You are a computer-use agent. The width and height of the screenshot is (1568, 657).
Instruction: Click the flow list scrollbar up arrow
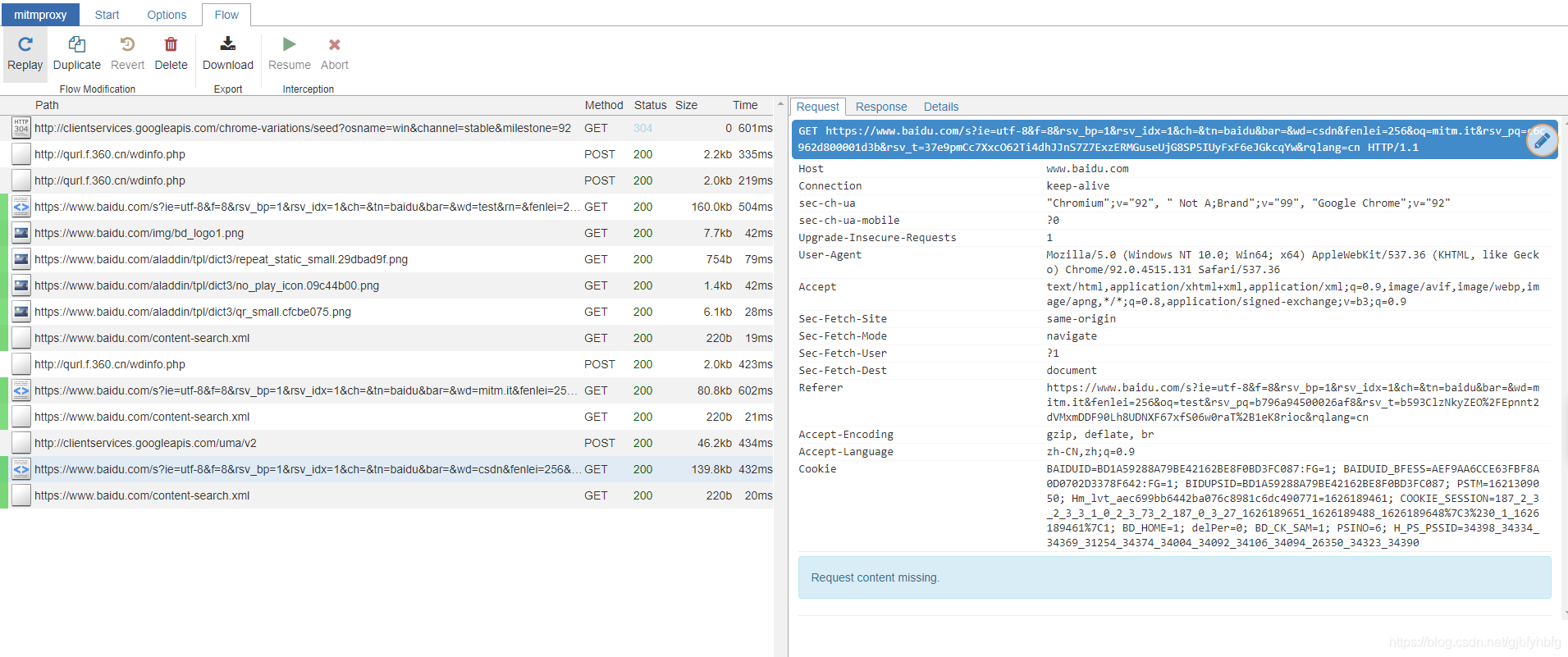(780, 103)
